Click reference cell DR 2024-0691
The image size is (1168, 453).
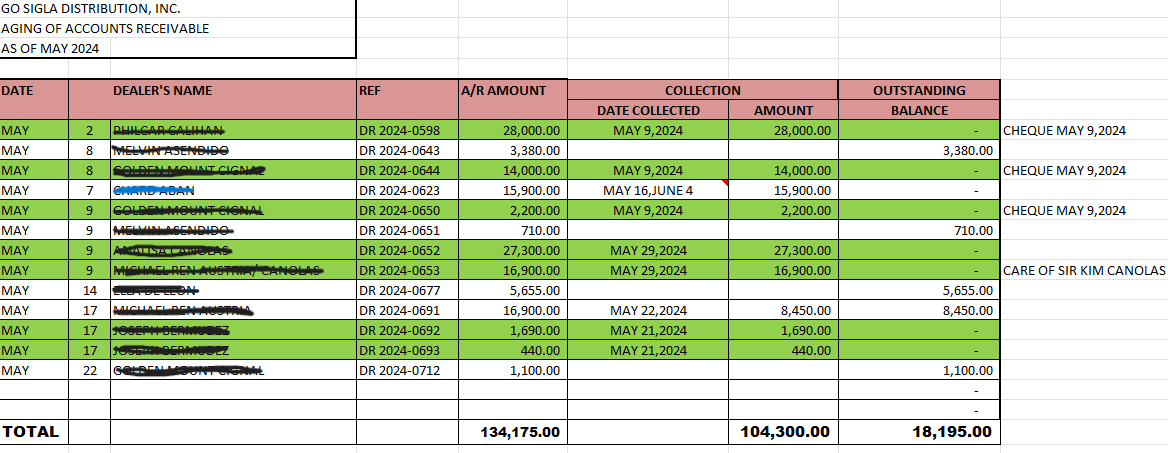click(x=407, y=310)
